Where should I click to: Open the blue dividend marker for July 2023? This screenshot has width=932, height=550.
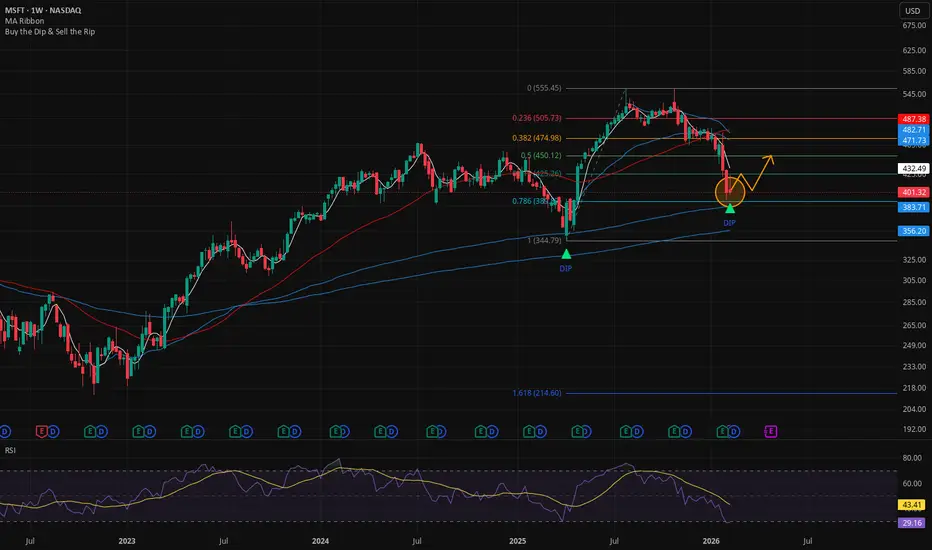[x=247, y=431]
